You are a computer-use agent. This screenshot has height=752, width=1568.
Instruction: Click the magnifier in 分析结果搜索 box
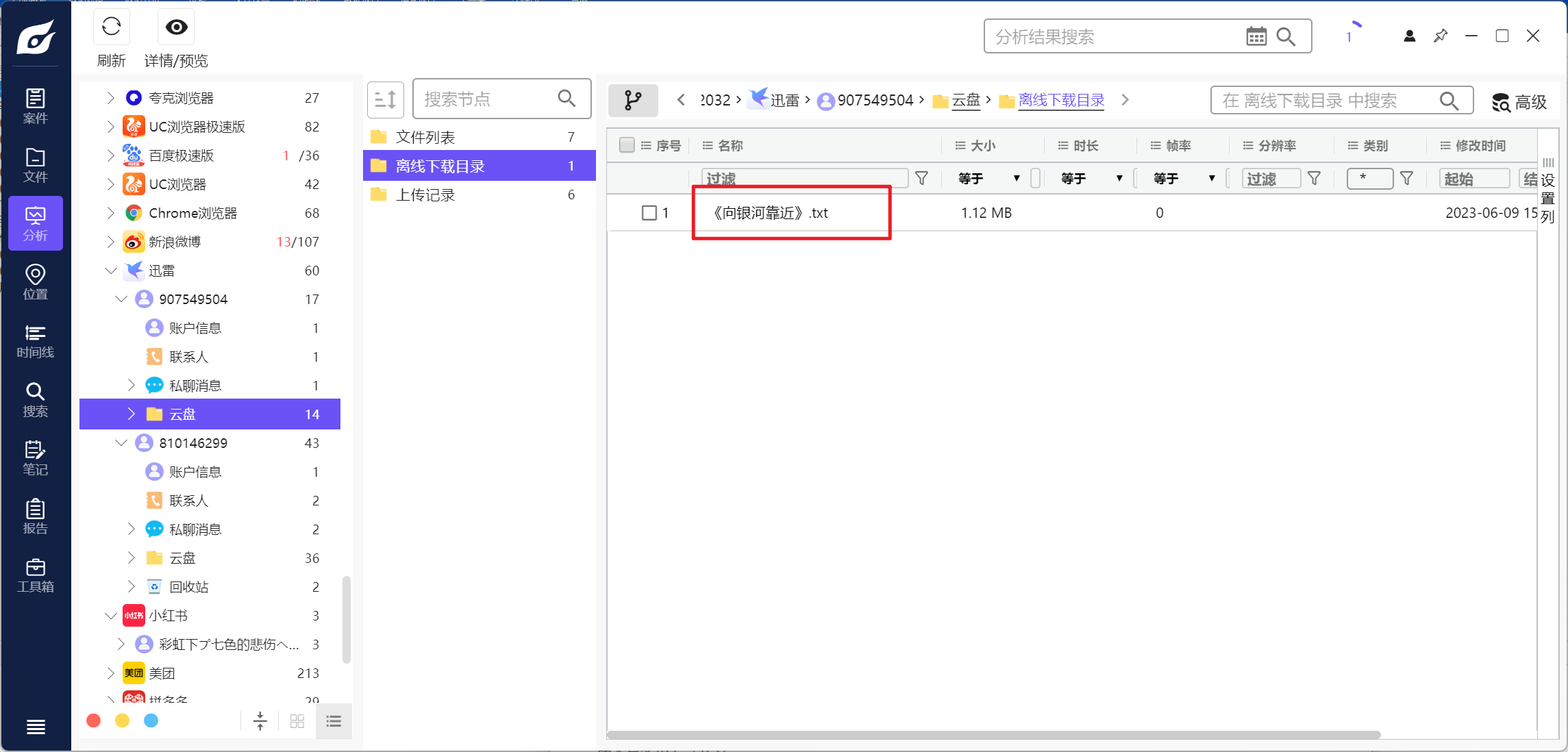1286,36
